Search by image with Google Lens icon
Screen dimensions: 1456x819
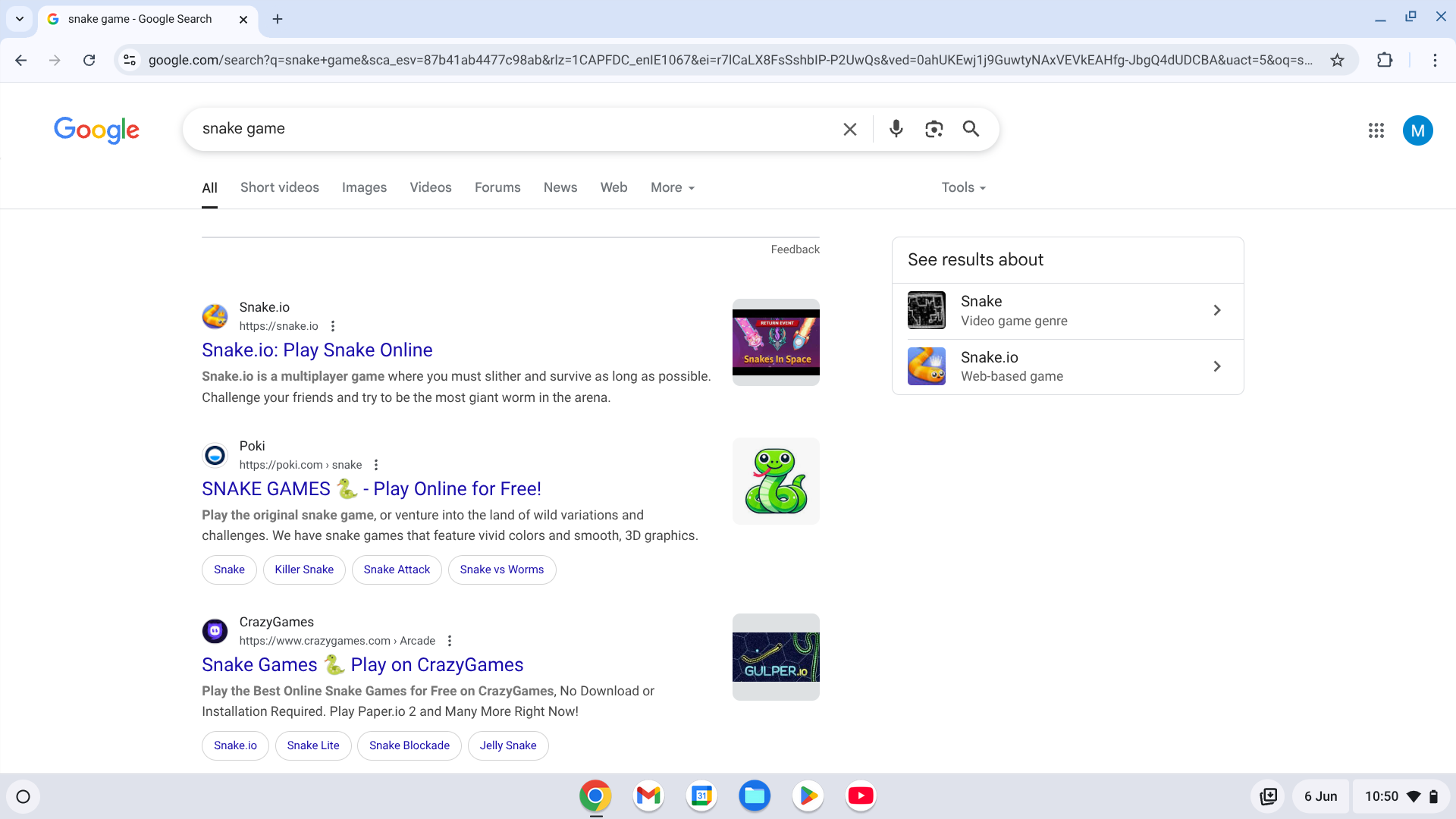934,129
